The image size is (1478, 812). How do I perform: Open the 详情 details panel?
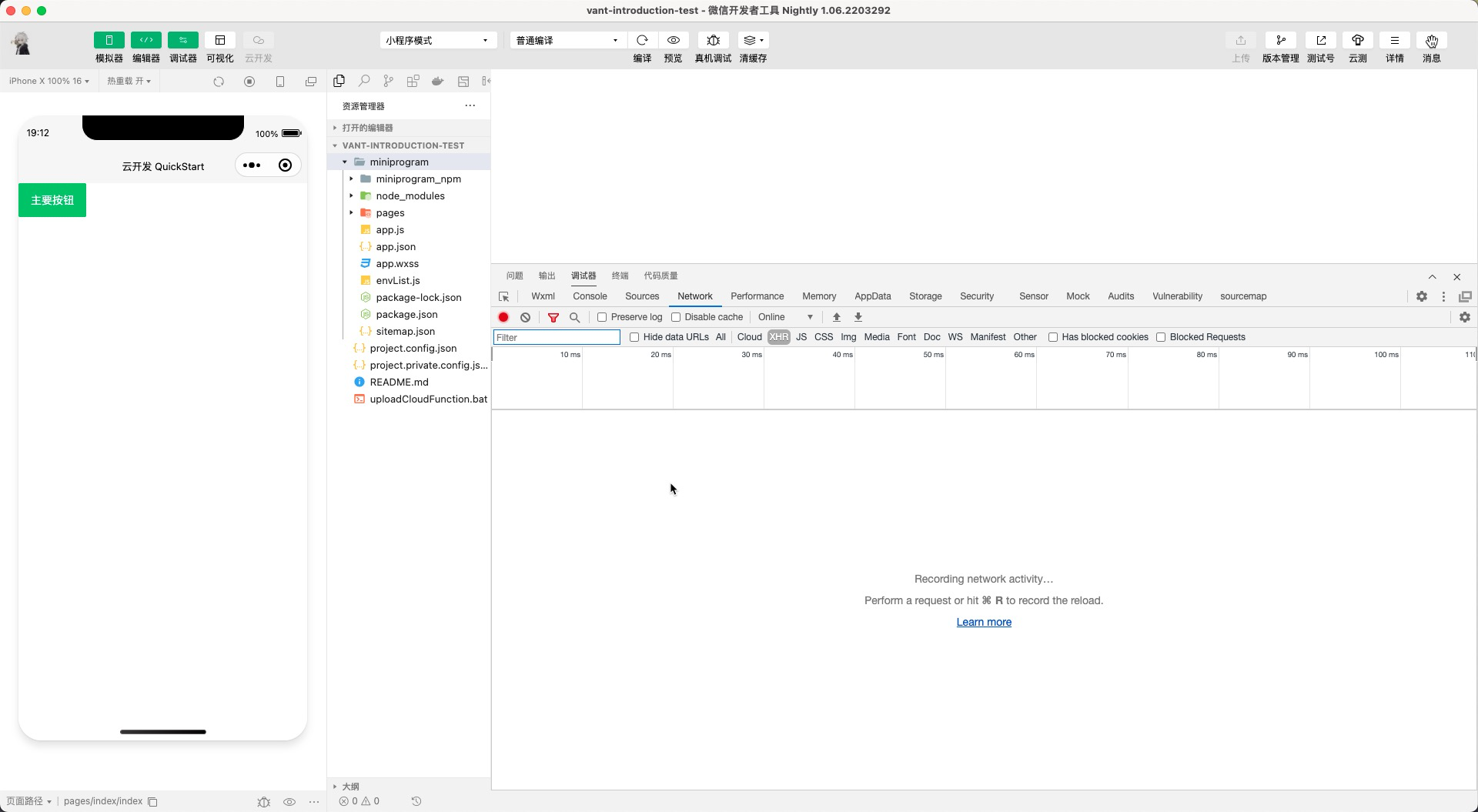1394,40
